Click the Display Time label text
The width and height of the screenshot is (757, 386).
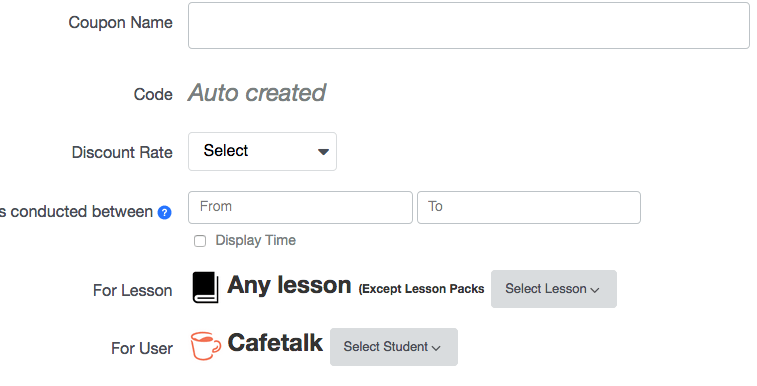[255, 240]
